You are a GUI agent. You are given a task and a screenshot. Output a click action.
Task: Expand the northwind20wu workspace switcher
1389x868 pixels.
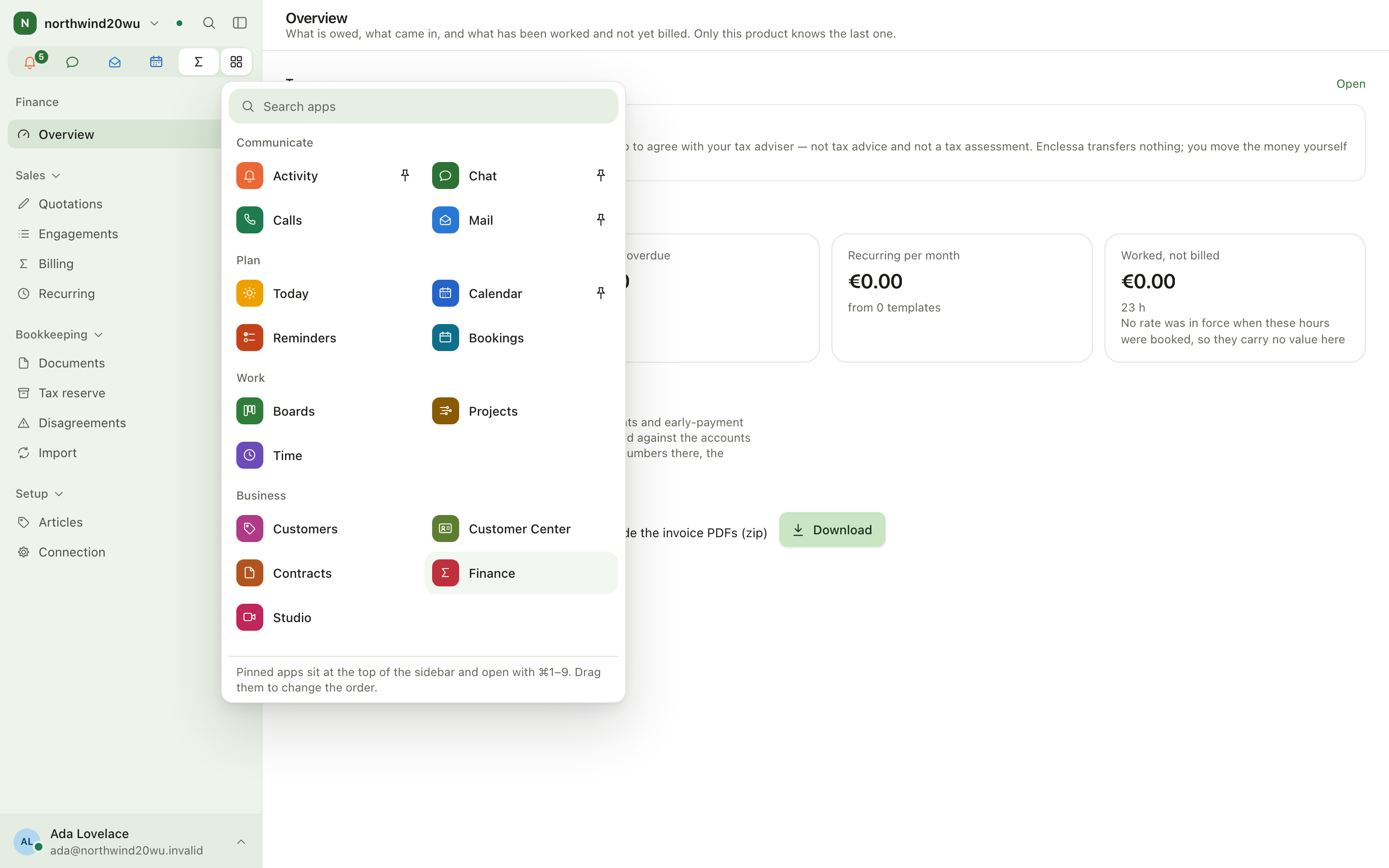coord(86,23)
